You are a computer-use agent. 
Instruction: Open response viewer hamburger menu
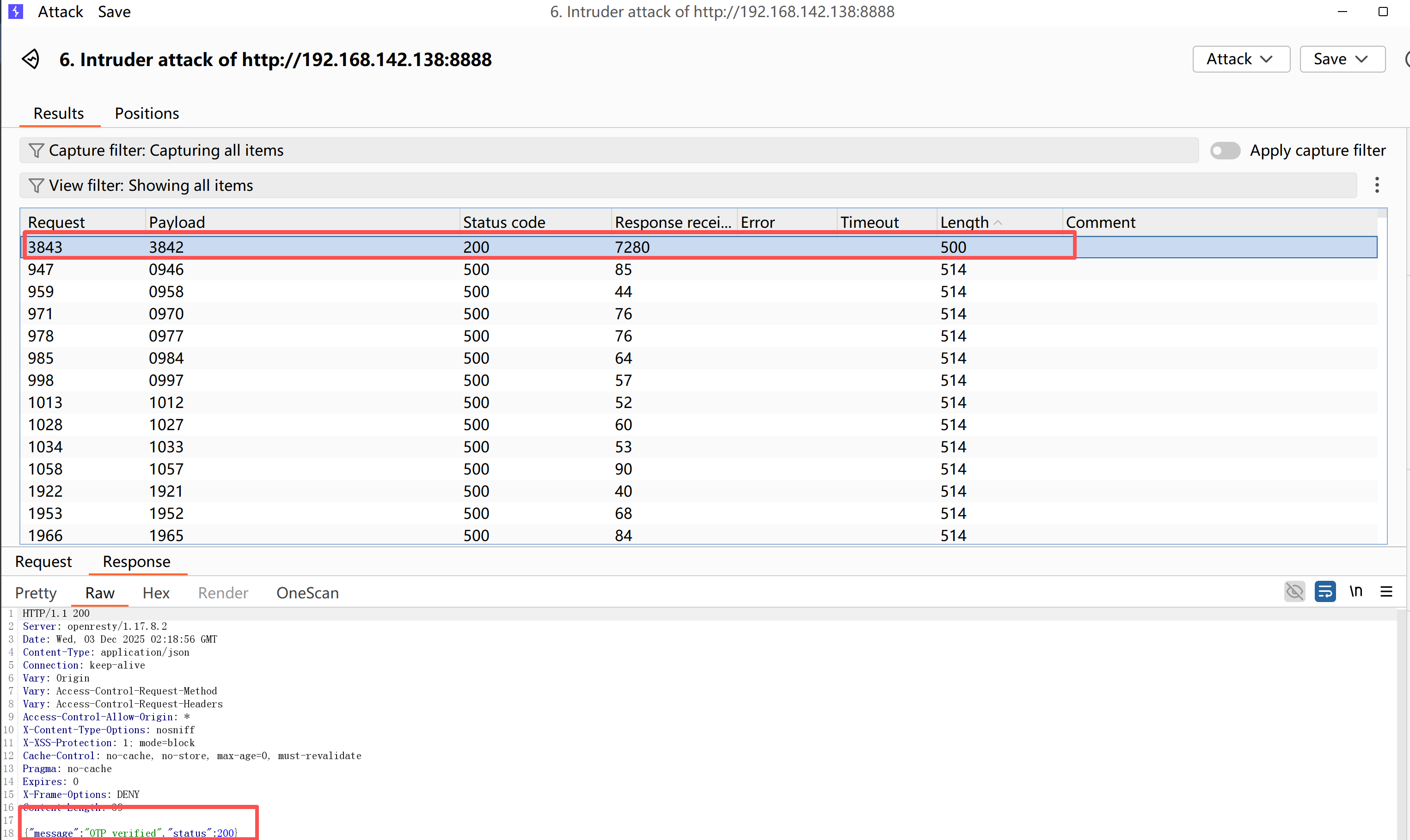click(1386, 592)
